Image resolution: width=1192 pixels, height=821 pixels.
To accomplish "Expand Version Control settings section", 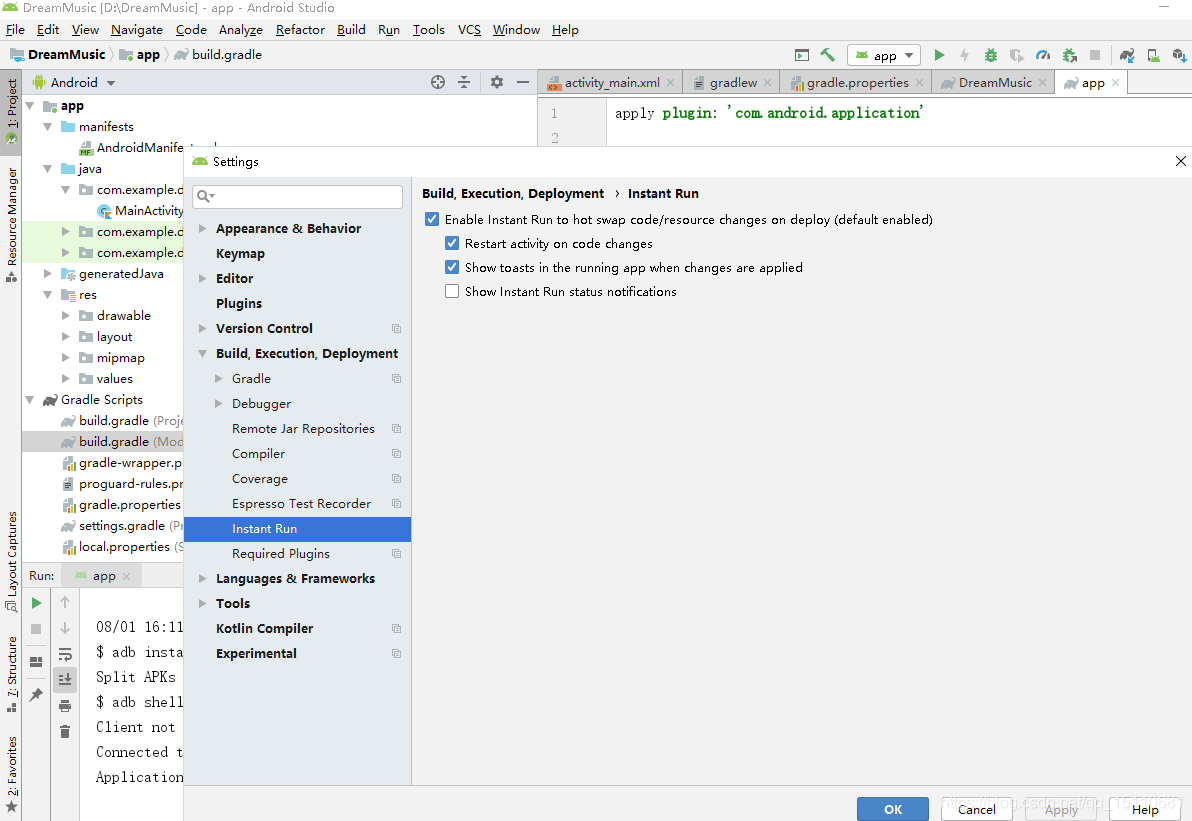I will [x=202, y=328].
